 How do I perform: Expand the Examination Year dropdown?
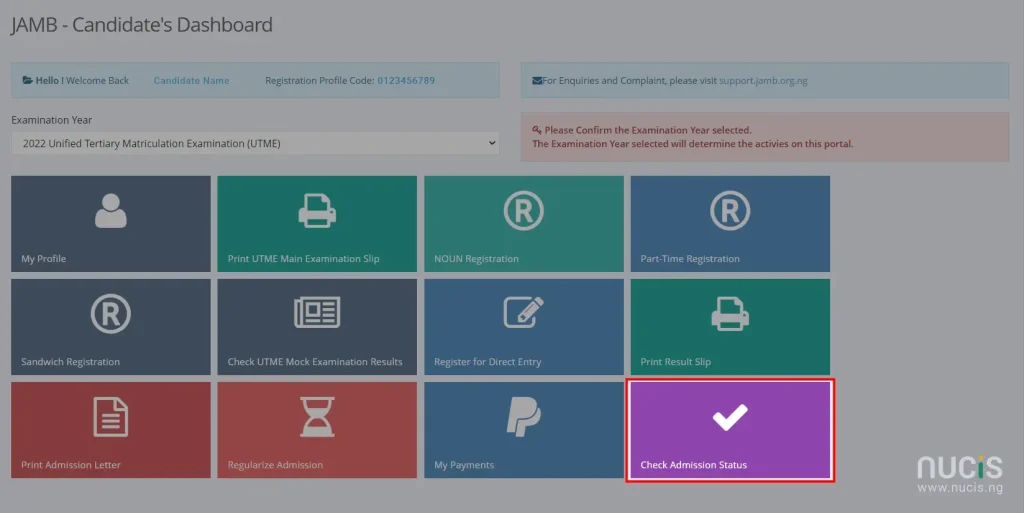255,144
